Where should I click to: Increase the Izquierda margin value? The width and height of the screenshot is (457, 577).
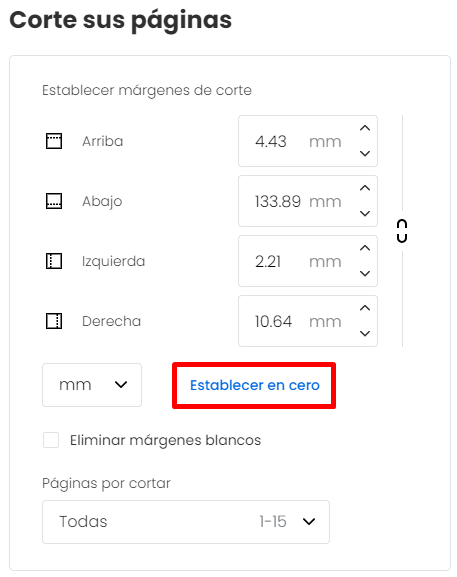point(365,248)
